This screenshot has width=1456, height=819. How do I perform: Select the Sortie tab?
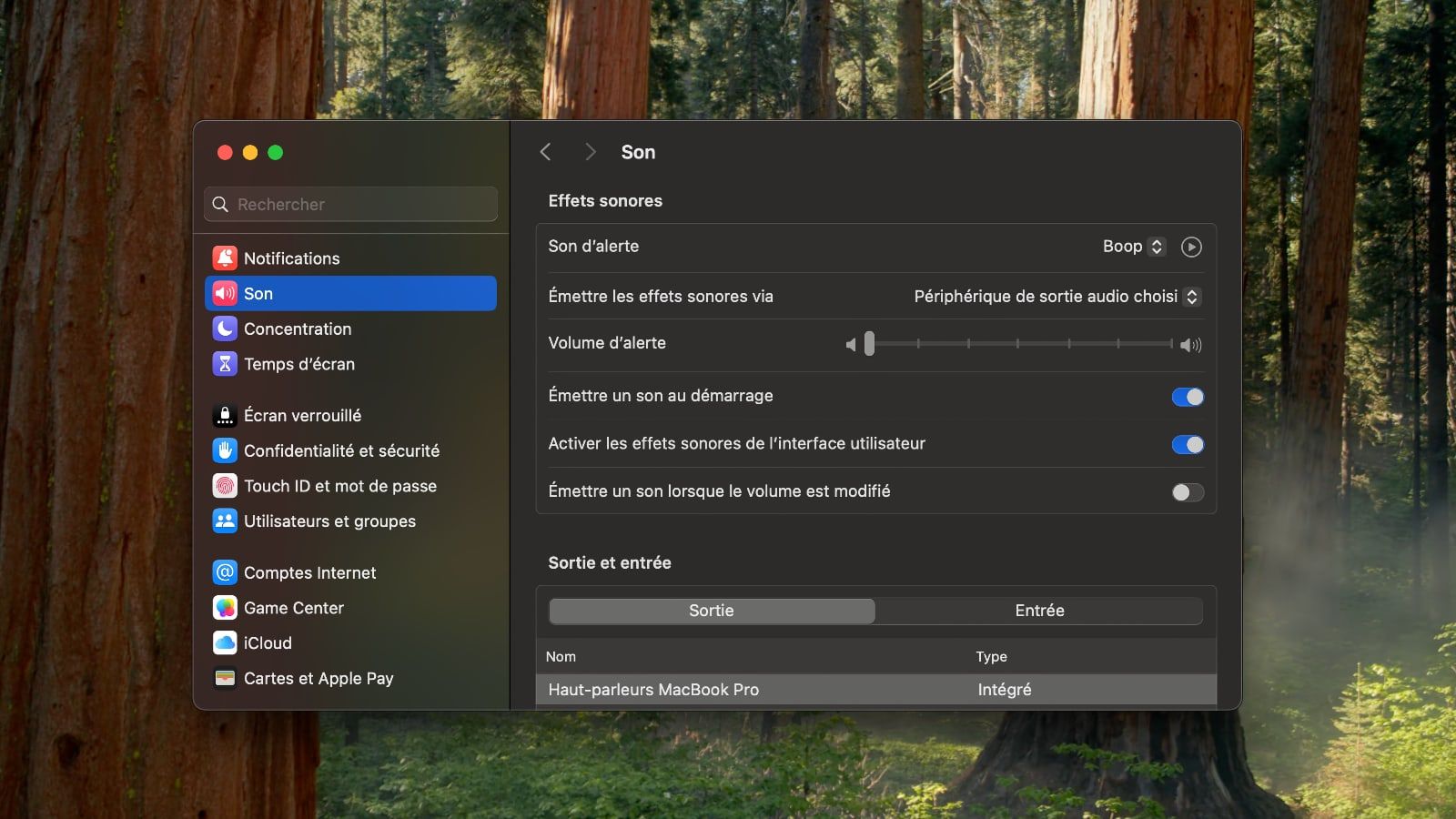click(711, 611)
